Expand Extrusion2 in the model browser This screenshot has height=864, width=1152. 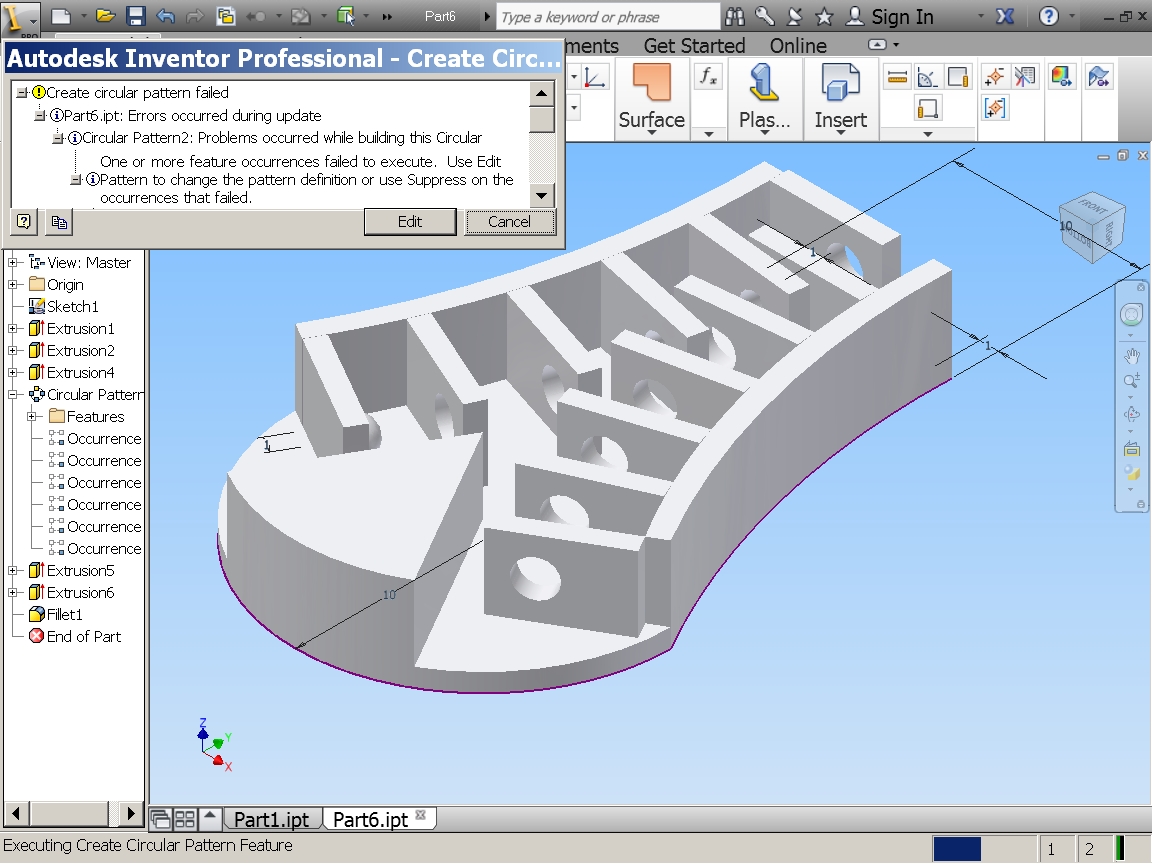pos(12,350)
